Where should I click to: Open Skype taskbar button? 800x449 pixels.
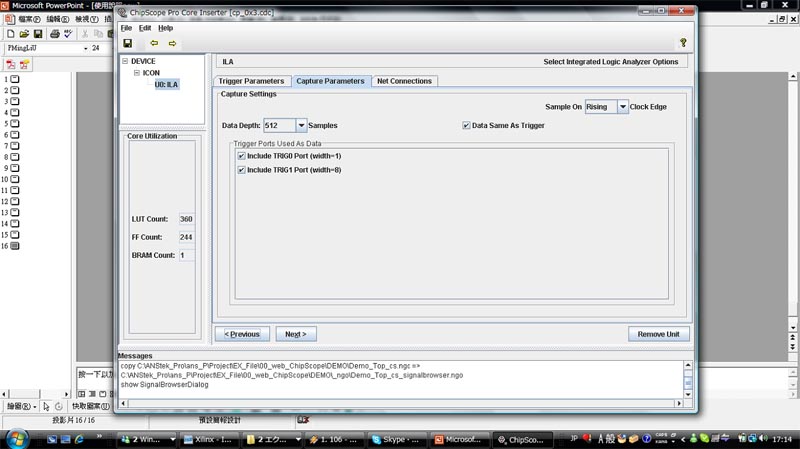coord(396,439)
